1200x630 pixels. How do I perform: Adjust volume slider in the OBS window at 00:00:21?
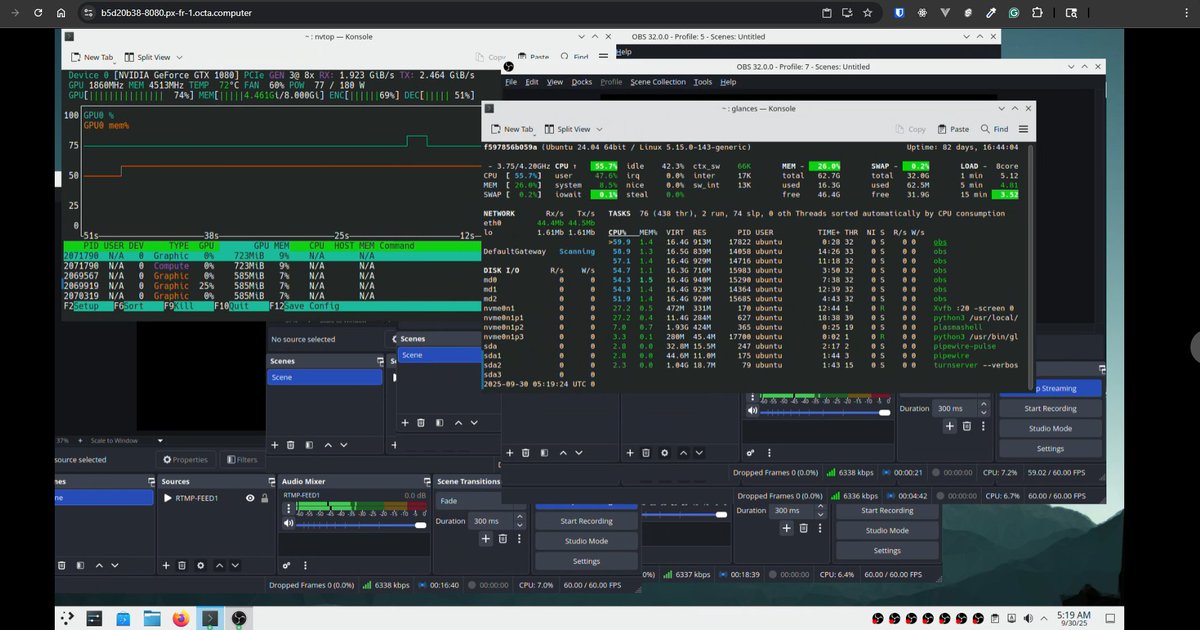point(825,412)
